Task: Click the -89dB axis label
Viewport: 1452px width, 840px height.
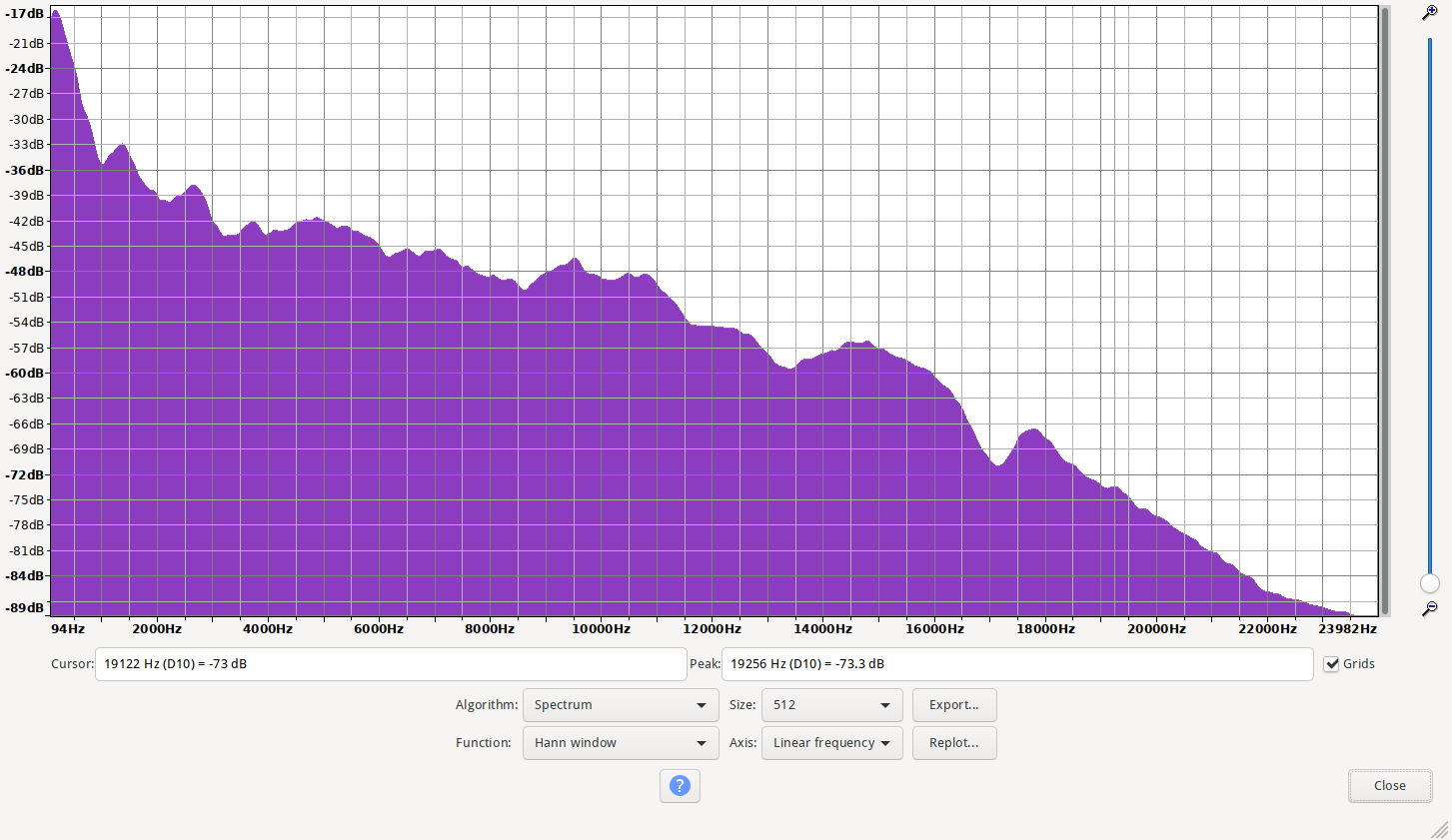Action: coord(25,608)
